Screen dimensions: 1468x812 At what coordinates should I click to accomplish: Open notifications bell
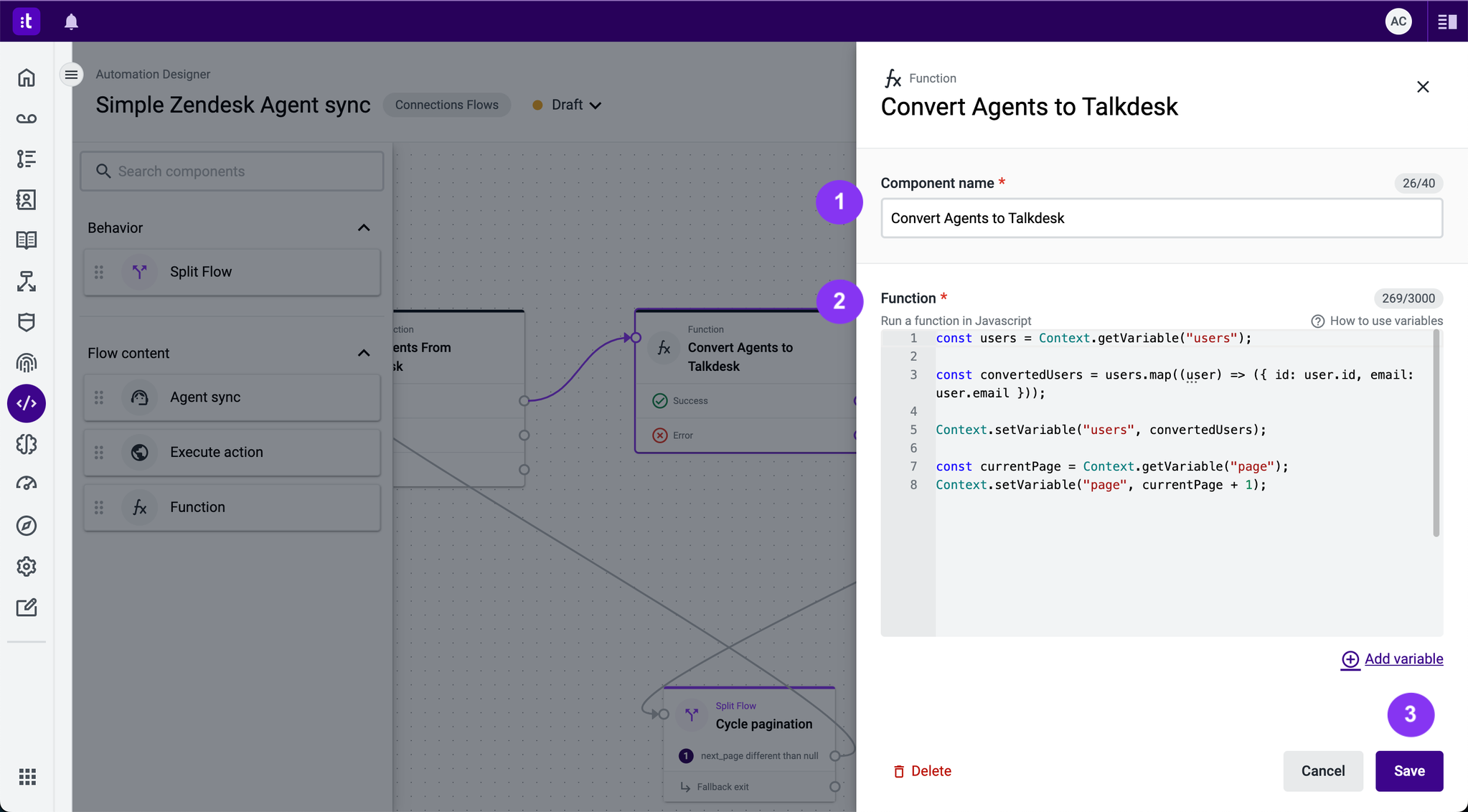tap(71, 22)
